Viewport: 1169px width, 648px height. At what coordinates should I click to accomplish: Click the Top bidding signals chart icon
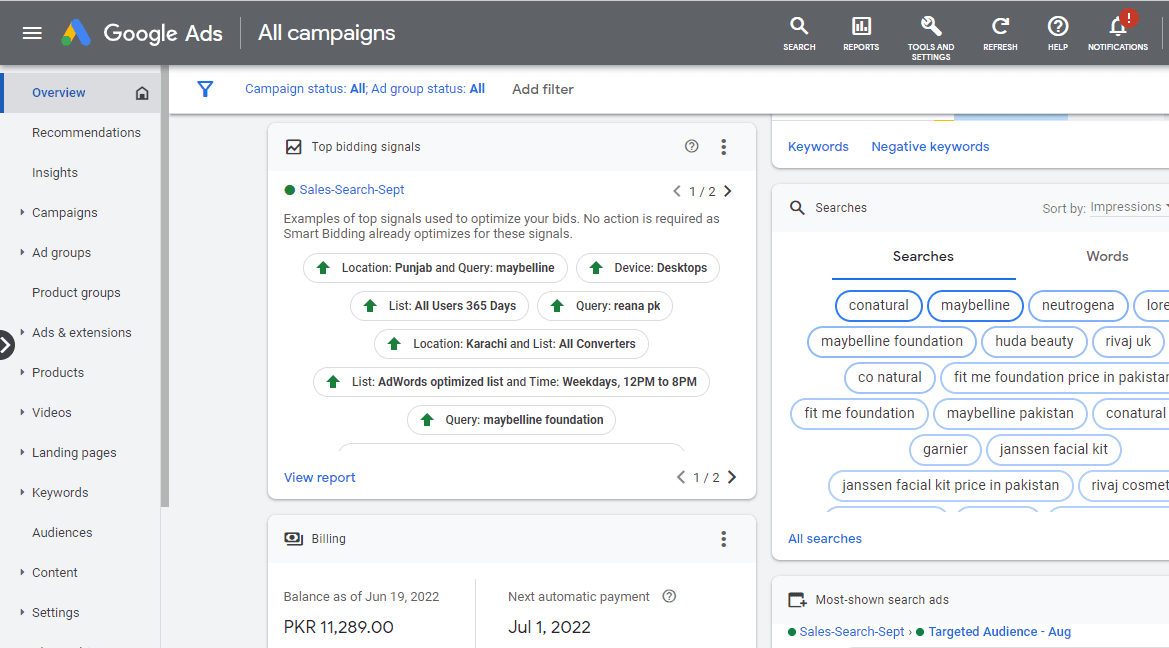[x=294, y=147]
